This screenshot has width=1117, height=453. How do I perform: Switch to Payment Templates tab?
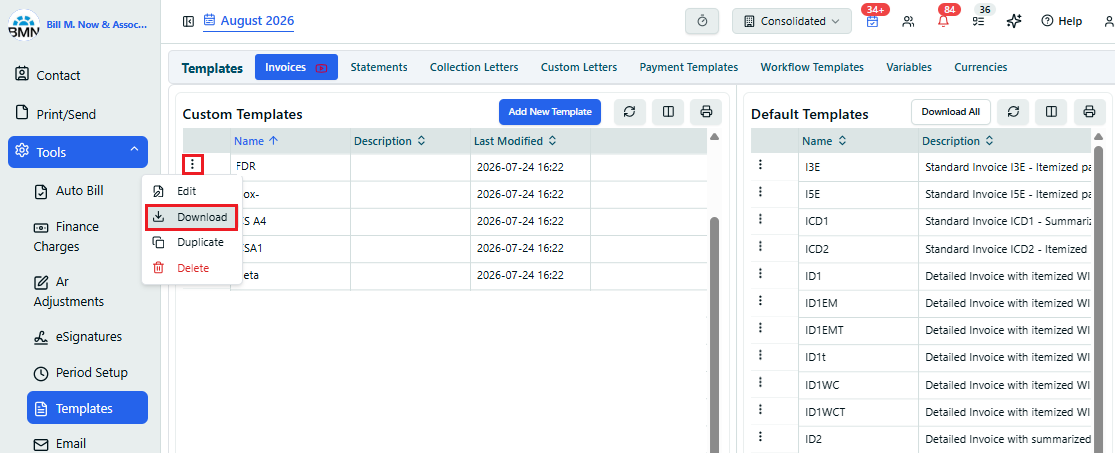coord(689,67)
